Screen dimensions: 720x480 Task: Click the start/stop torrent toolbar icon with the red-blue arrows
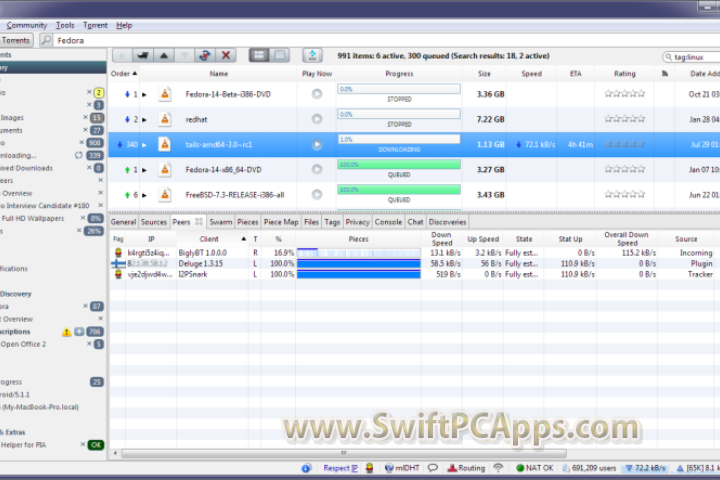point(205,56)
